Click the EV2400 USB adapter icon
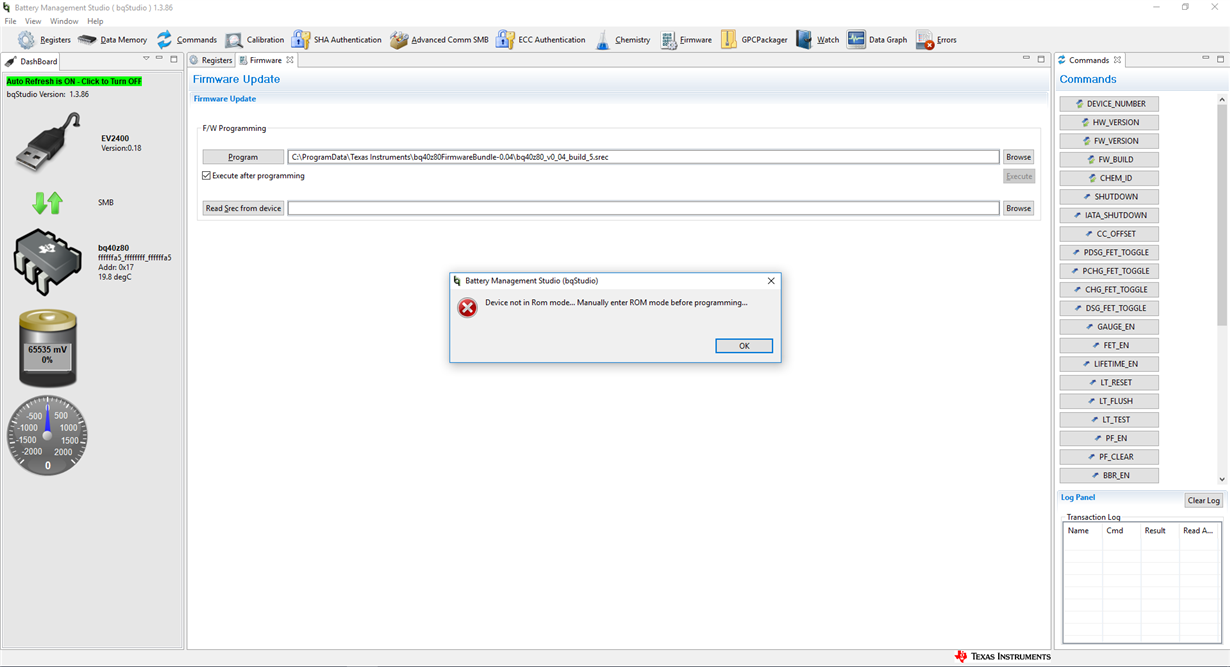Screen dimensions: 1230x667 click(x=48, y=142)
